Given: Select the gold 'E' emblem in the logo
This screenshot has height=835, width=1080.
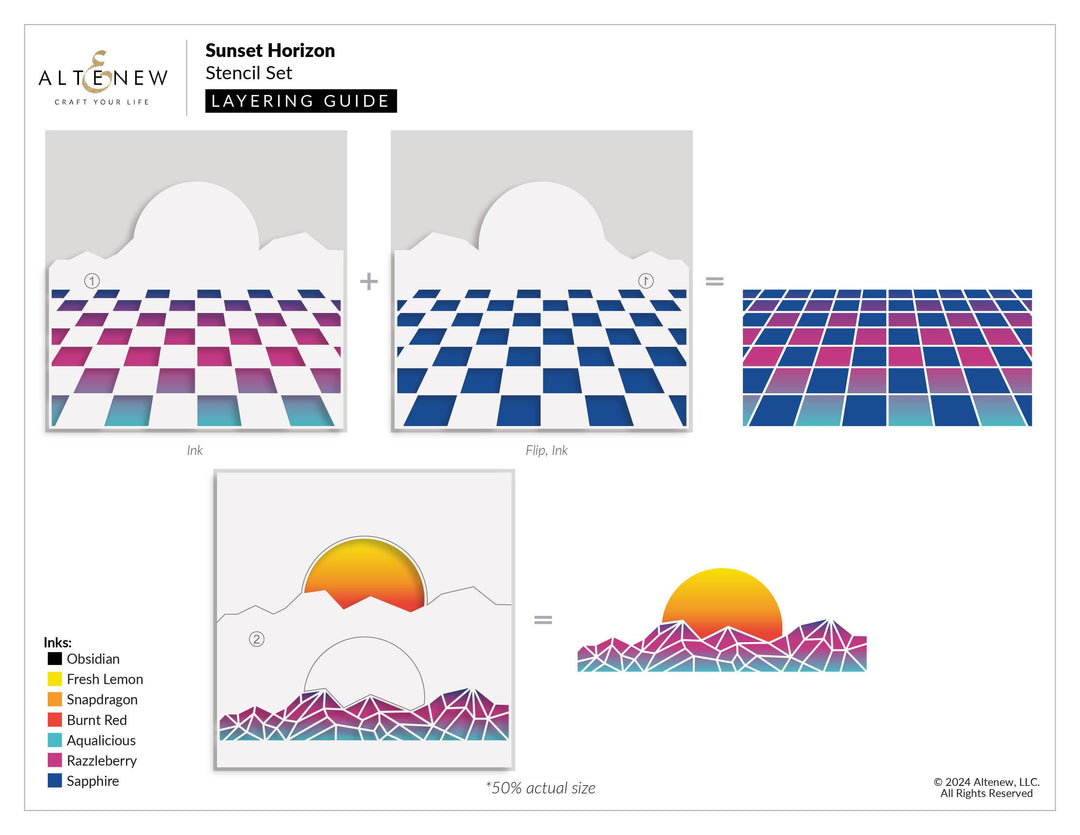Looking at the screenshot, I should (97, 70).
